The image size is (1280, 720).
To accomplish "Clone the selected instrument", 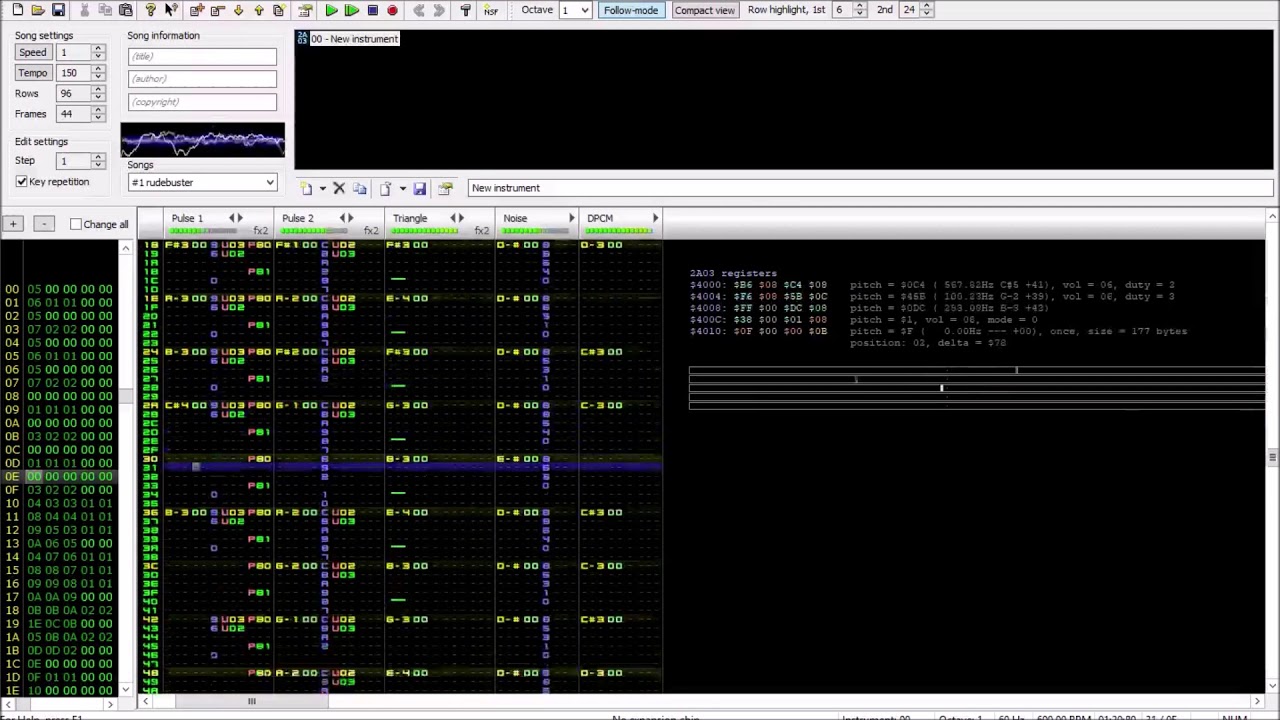I will coord(360,188).
